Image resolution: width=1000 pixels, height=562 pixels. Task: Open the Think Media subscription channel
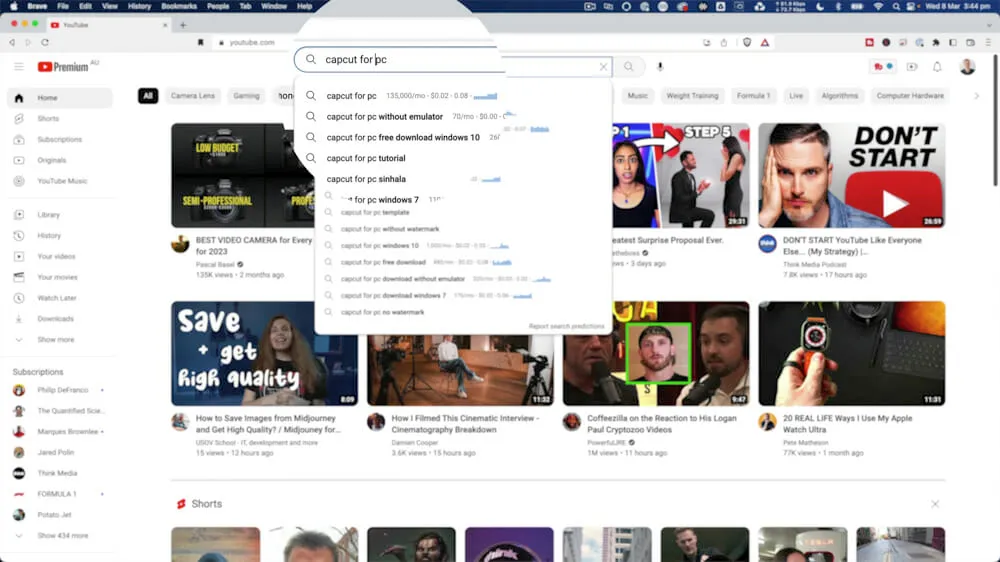pos(58,473)
